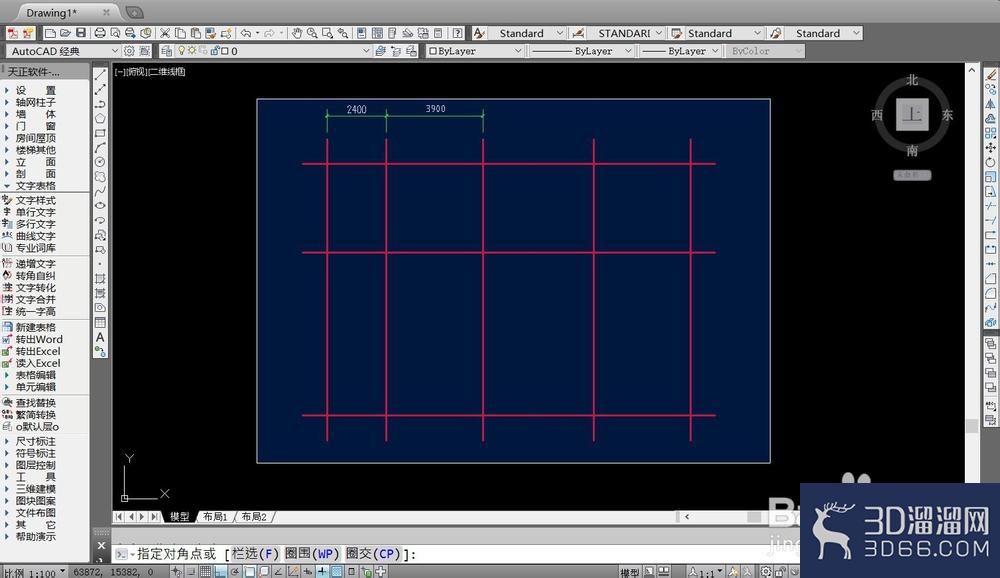Expand the 尺寸标注 menu item
Viewport: 1000px width, 578px height.
point(35,441)
